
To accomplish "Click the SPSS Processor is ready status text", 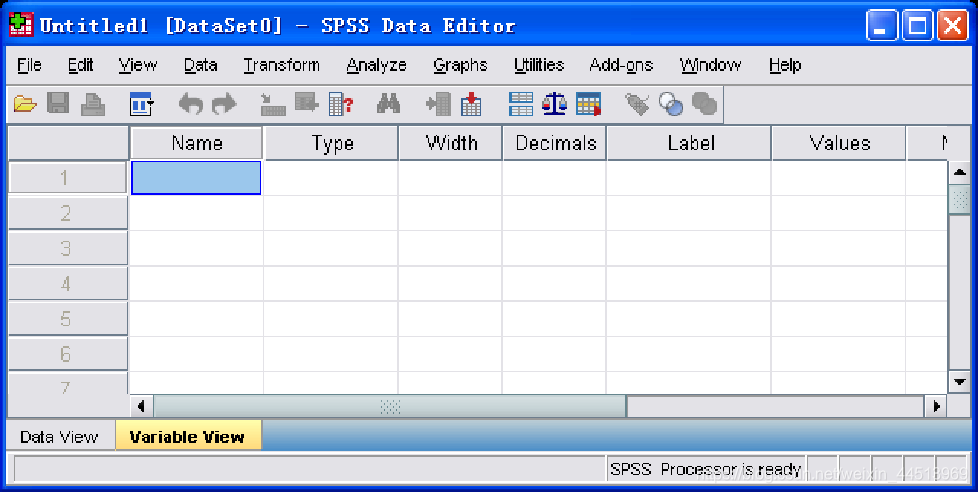I will (705, 469).
